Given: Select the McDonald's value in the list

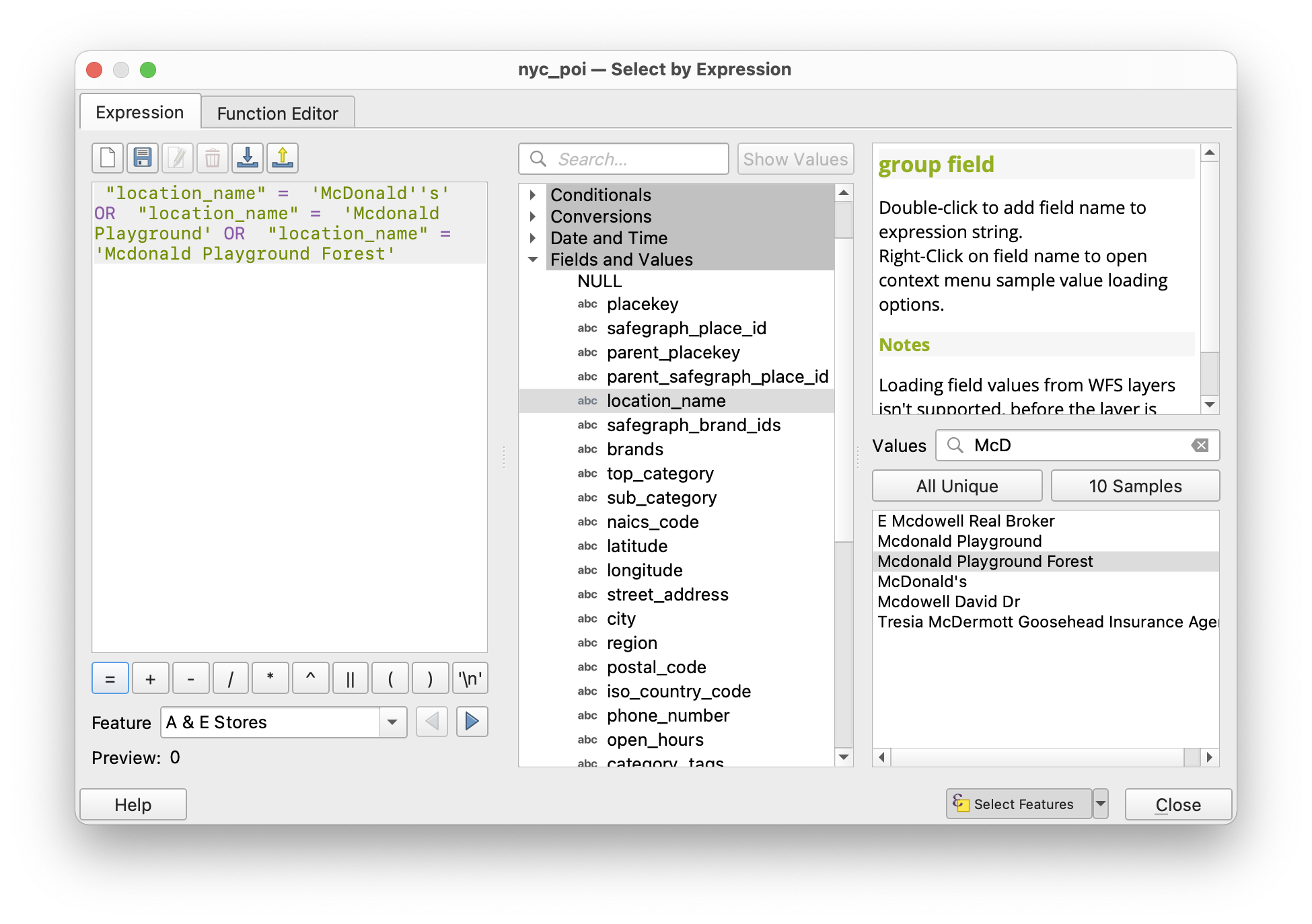Looking at the screenshot, I should tap(922, 582).
